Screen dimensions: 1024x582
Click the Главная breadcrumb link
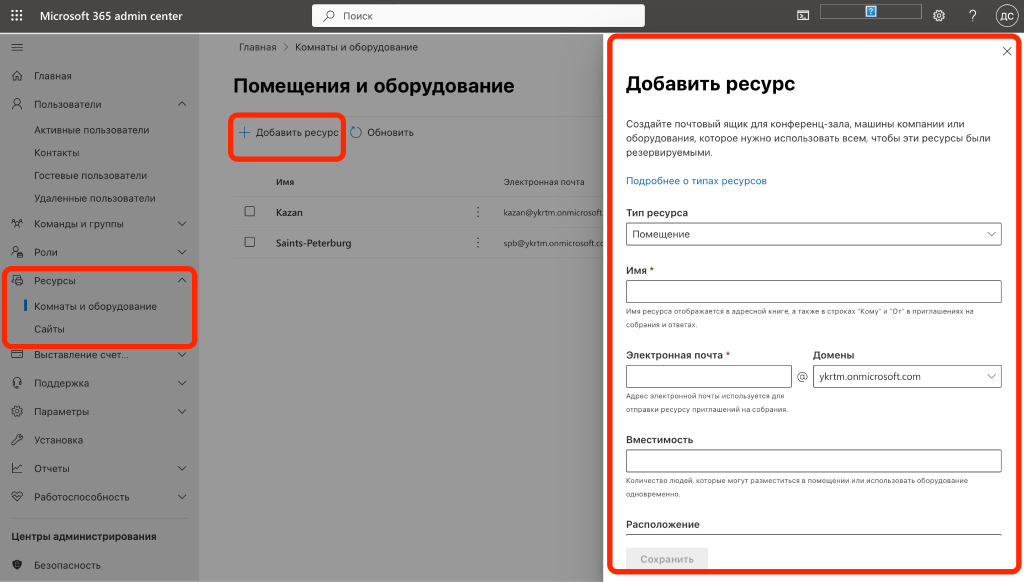(x=257, y=47)
